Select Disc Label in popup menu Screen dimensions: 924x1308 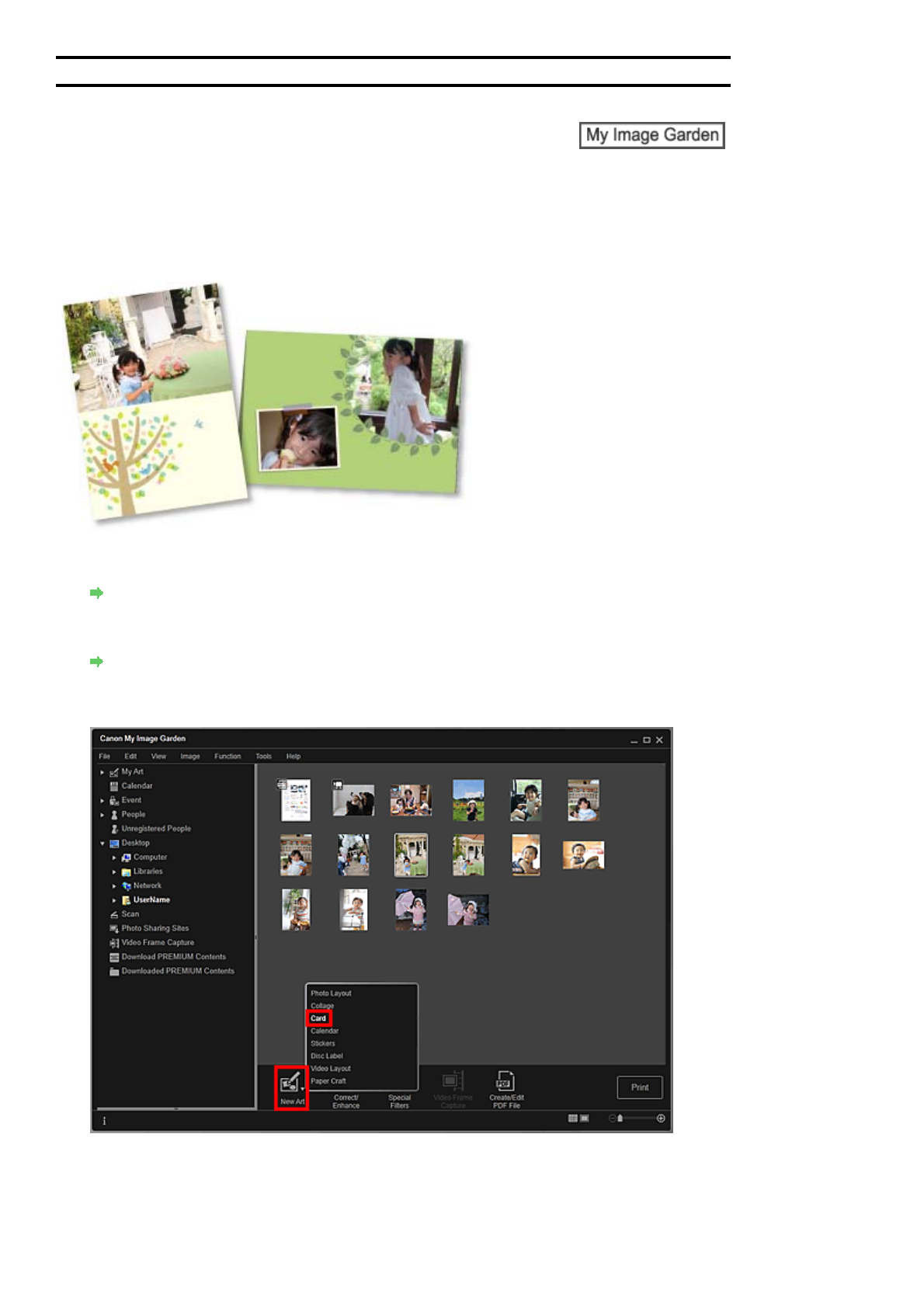(x=327, y=1056)
